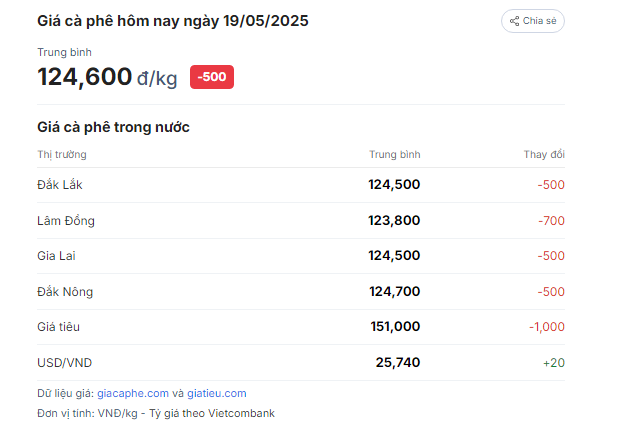
Task: Click the Thị trường column header
Action: tap(62, 155)
